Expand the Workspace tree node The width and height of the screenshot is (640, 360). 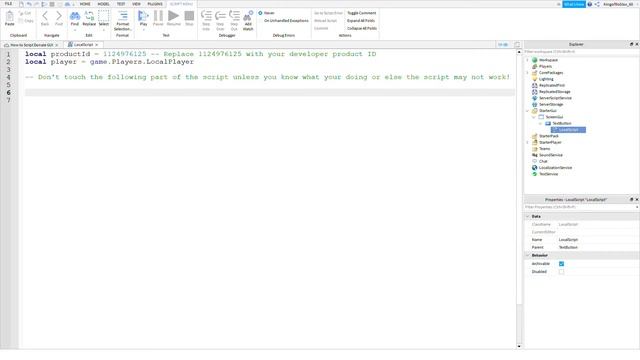(x=527, y=60)
